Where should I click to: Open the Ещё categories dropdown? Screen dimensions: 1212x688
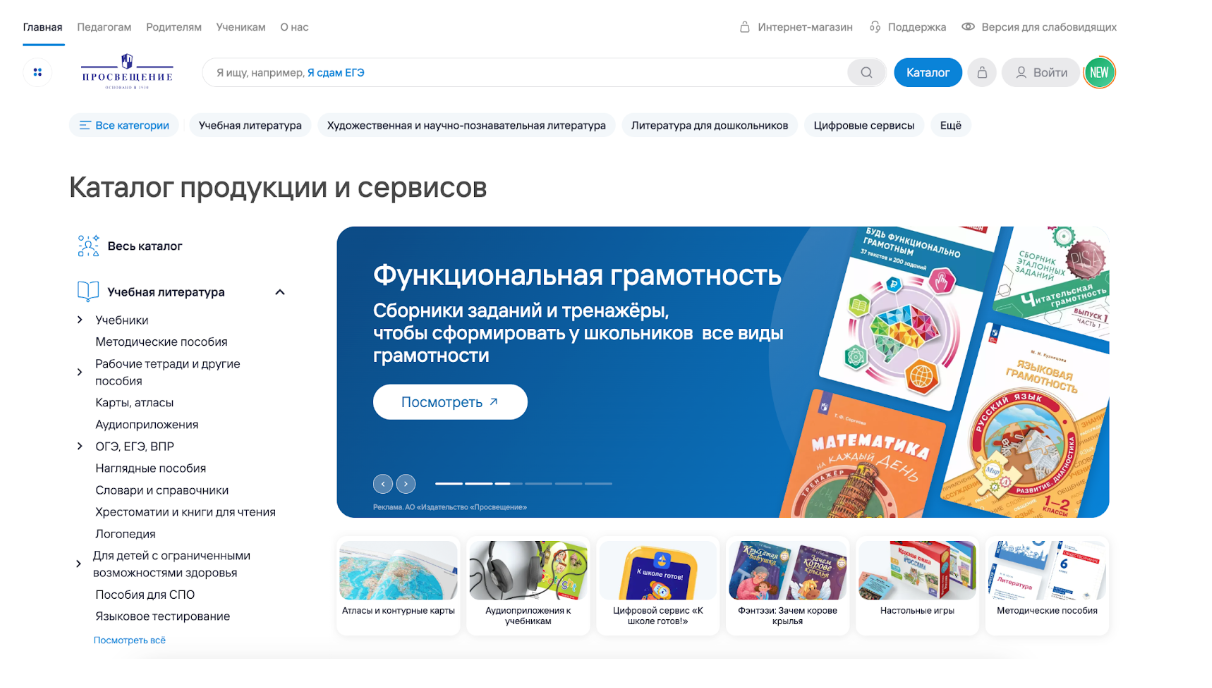point(951,125)
